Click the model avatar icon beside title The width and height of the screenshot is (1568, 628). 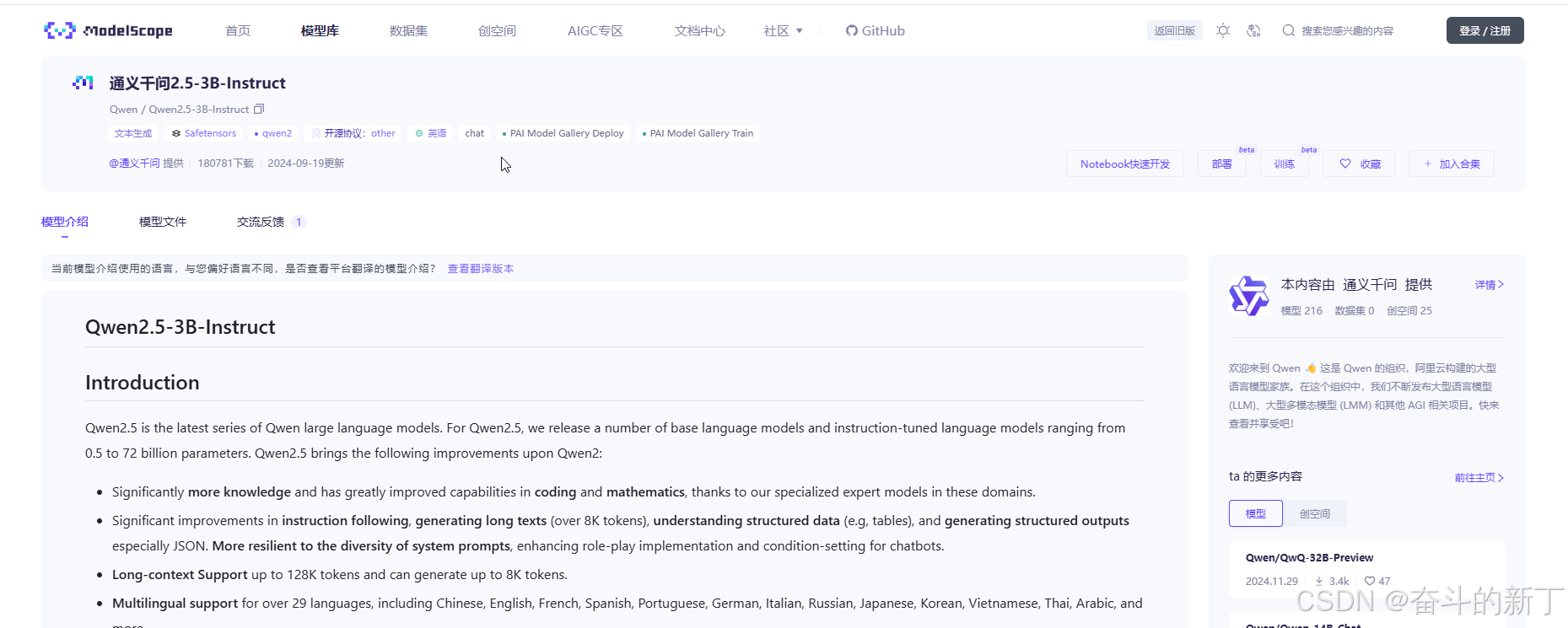(83, 83)
